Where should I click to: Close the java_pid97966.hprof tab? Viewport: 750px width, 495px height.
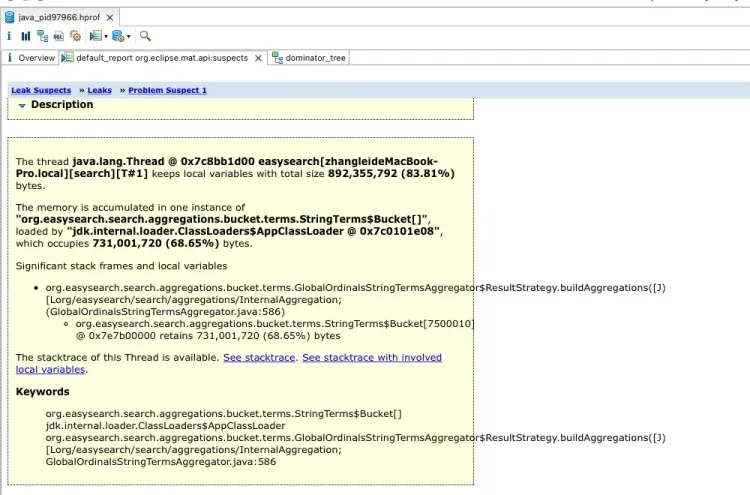tap(110, 18)
